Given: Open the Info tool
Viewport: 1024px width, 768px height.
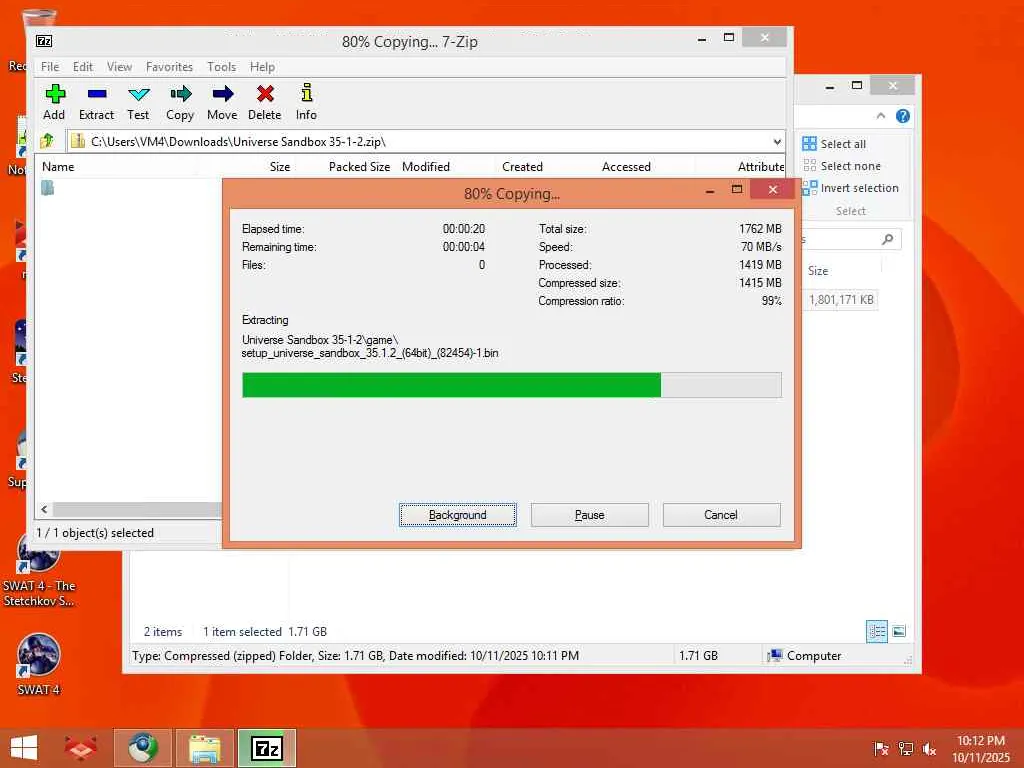Looking at the screenshot, I should 306,102.
